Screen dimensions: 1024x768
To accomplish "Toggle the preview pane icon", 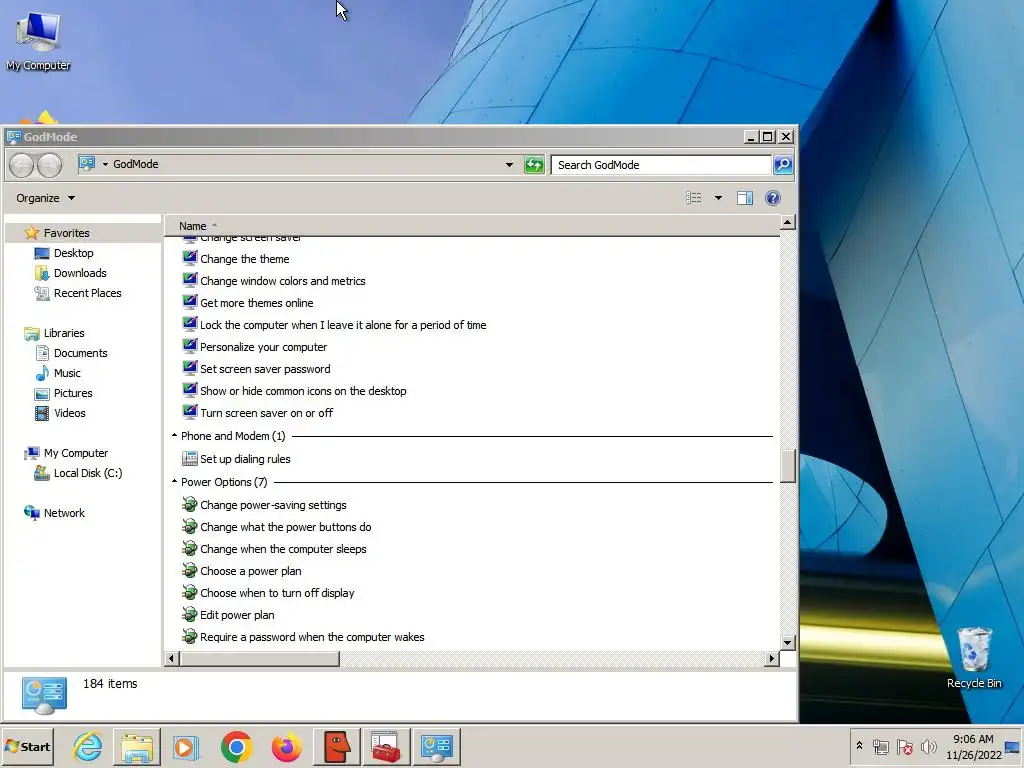I will click(x=744, y=198).
